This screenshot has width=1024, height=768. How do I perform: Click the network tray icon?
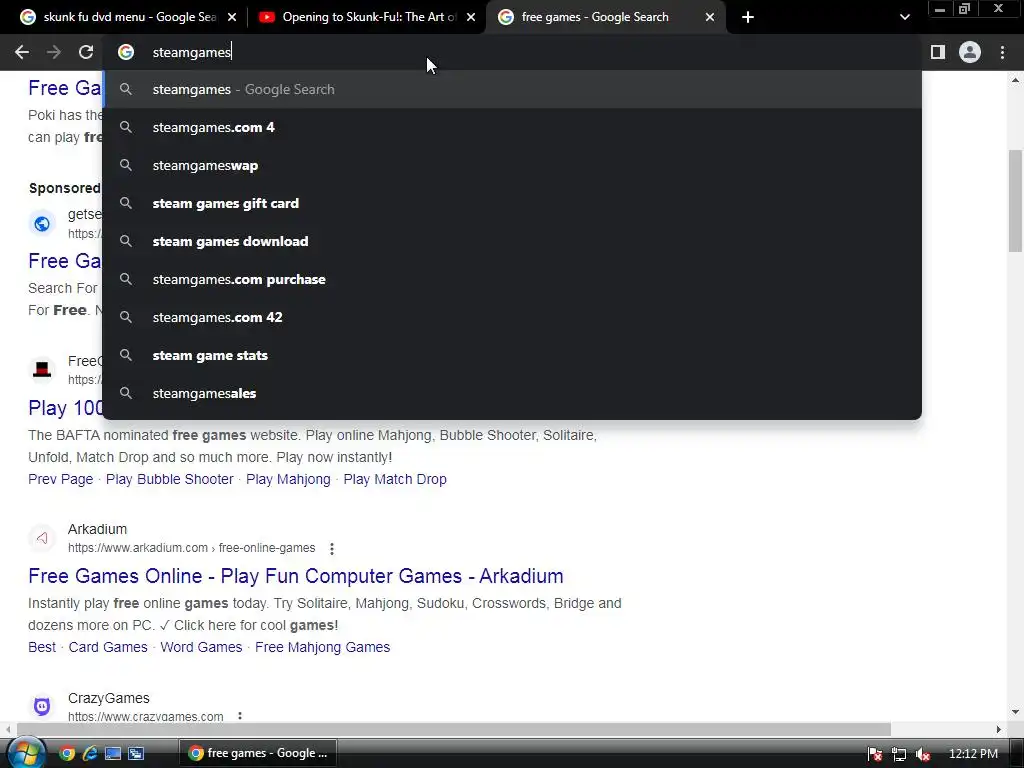[899, 754]
